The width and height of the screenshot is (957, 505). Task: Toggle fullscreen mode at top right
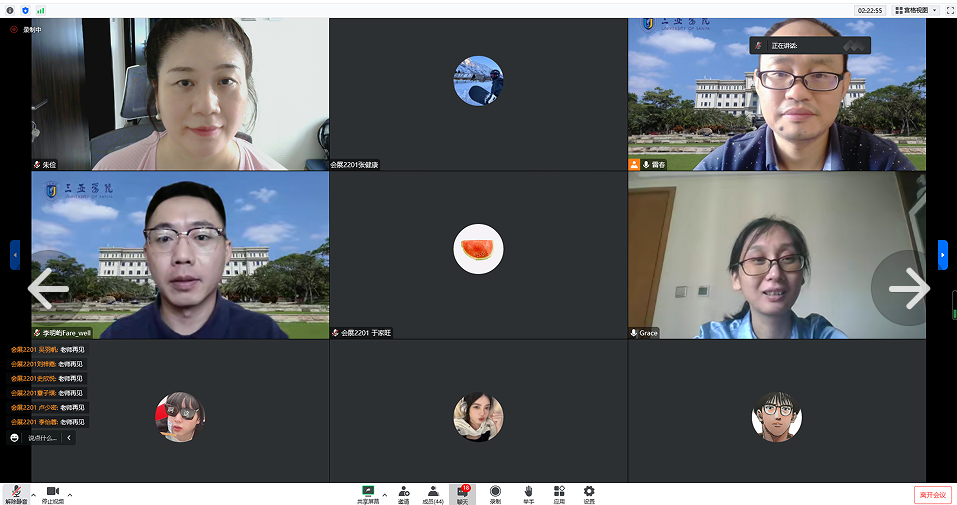point(949,10)
